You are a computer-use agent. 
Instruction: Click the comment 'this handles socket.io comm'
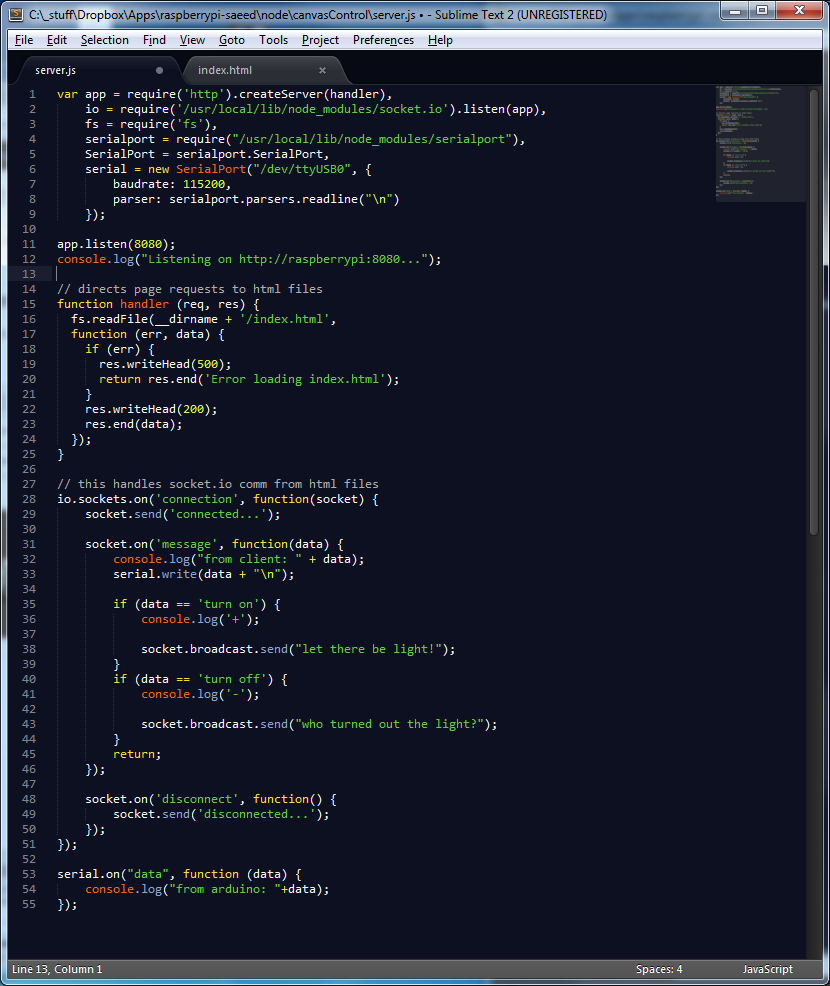(x=218, y=484)
